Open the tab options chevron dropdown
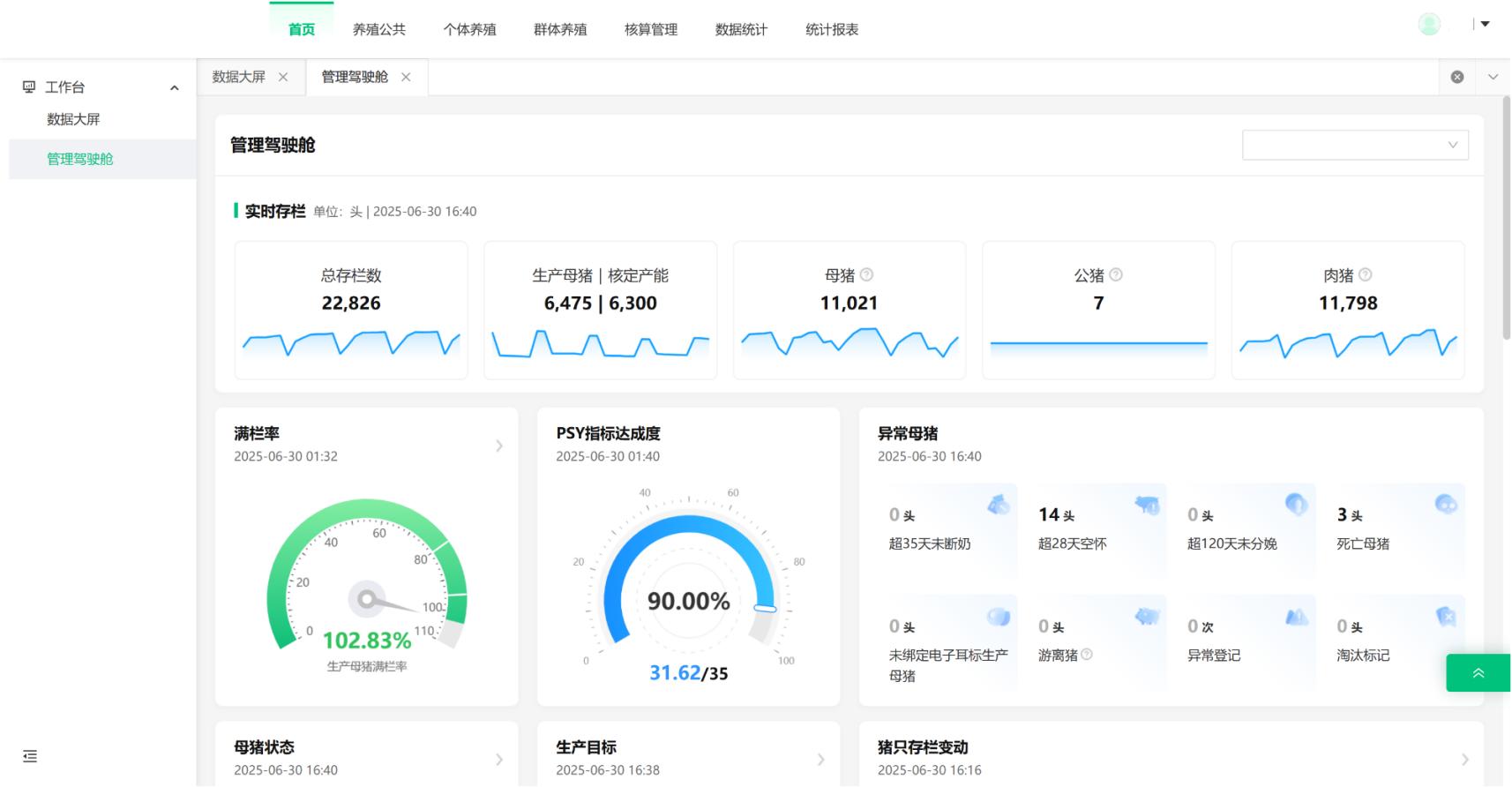 pos(1493,77)
